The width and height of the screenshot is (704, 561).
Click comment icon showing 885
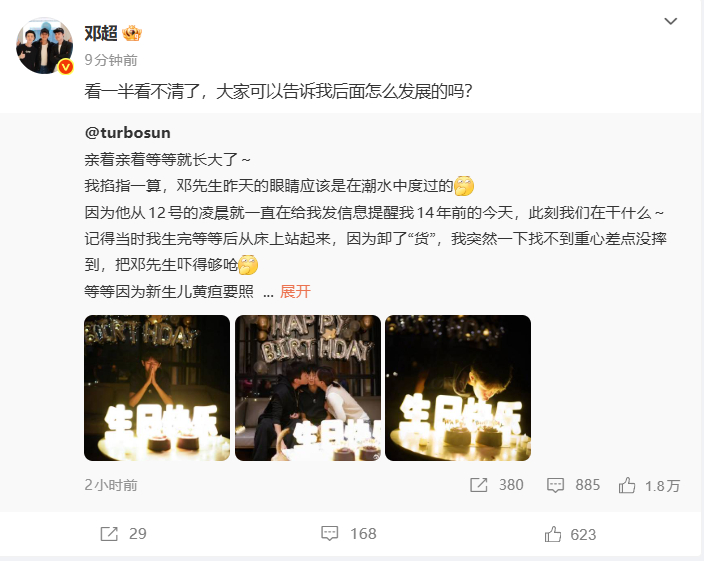[x=555, y=485]
